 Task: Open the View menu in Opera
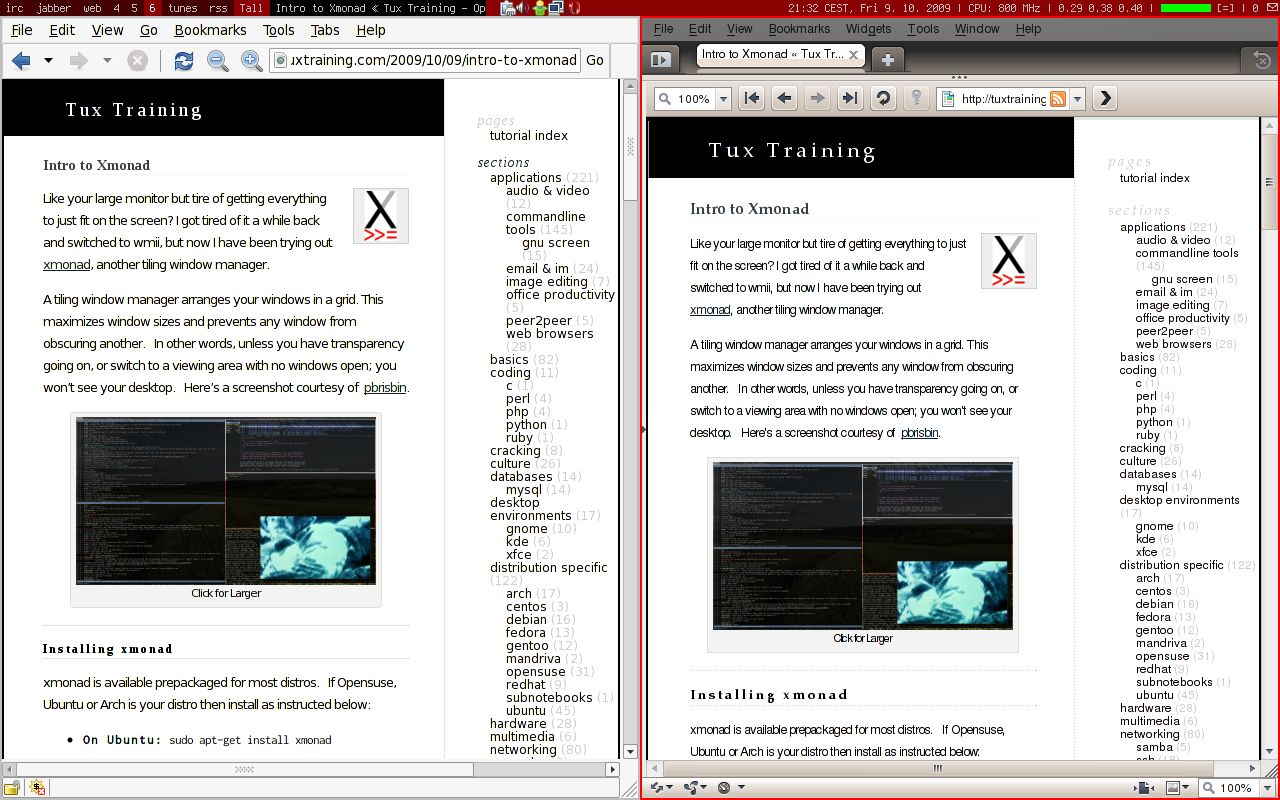coord(740,29)
